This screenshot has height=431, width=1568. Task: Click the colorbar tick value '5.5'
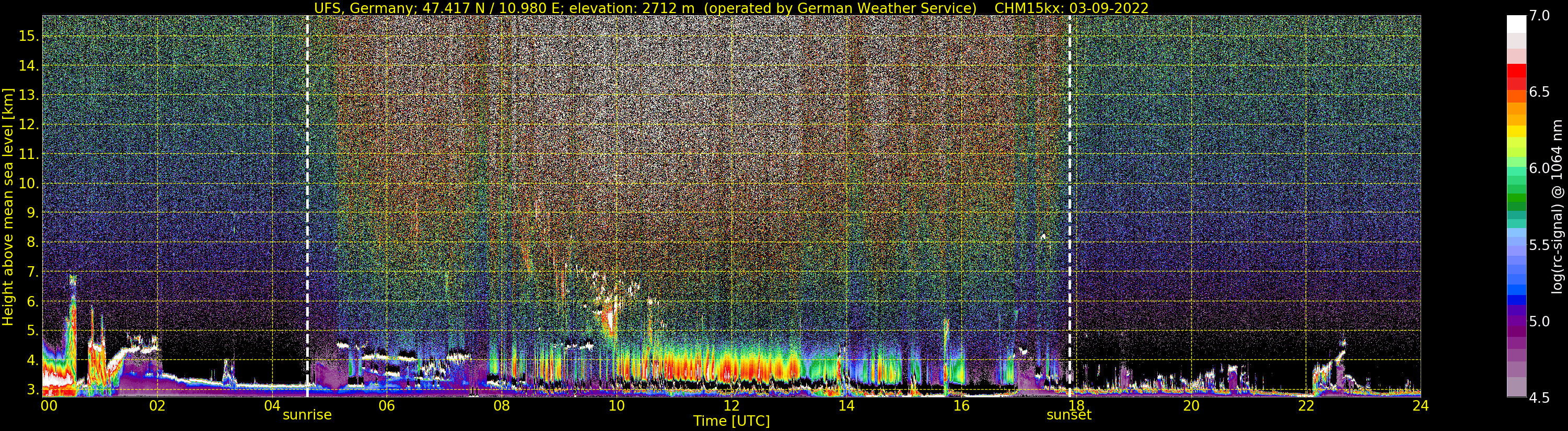pos(1539,244)
